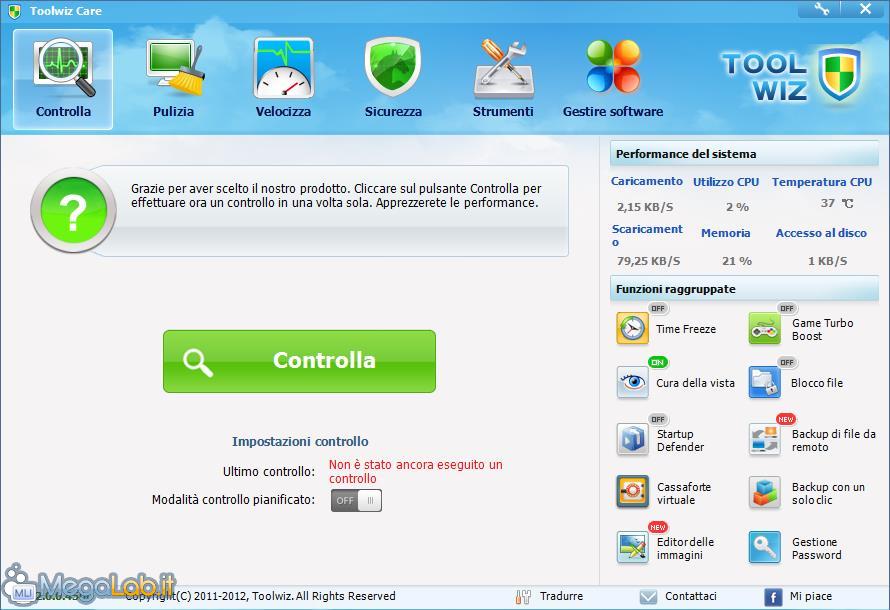Open Backup di file da remoto icon
This screenshot has height=610, width=890.
[x=765, y=439]
